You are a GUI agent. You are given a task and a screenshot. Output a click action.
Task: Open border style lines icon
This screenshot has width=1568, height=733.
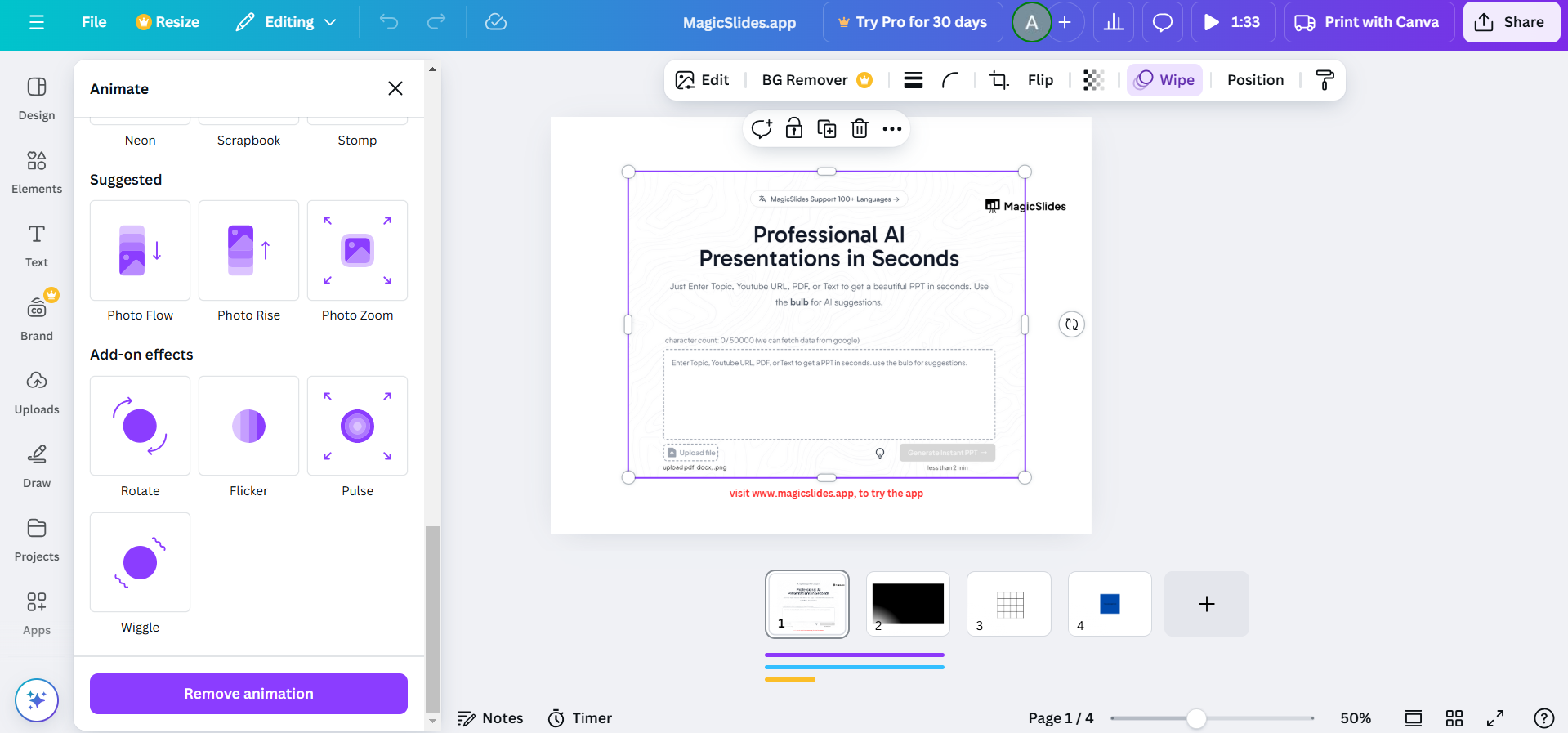pyautogui.click(x=914, y=80)
